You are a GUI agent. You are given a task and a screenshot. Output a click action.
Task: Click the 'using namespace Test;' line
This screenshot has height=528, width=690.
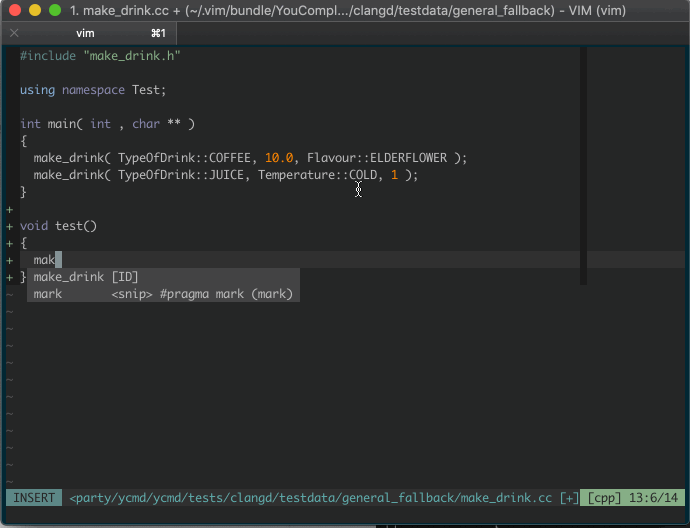93,90
